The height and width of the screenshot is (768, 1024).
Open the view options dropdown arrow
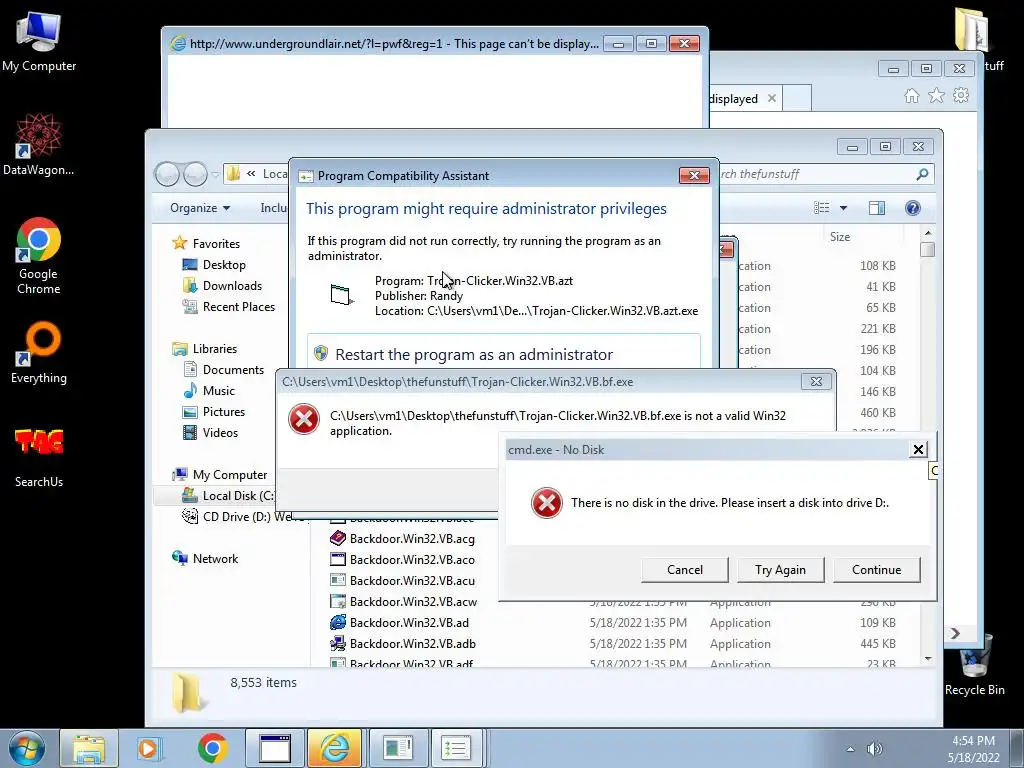point(843,208)
